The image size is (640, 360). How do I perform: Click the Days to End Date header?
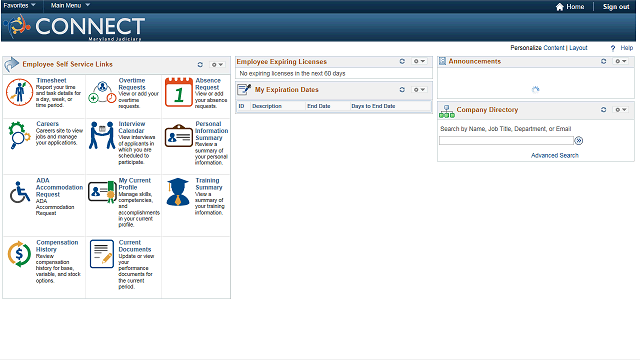pos(373,106)
